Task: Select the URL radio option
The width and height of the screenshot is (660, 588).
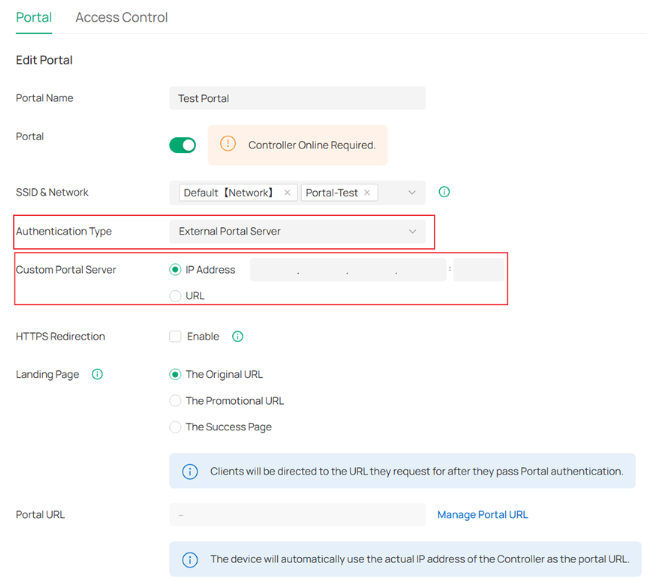Action: point(175,296)
